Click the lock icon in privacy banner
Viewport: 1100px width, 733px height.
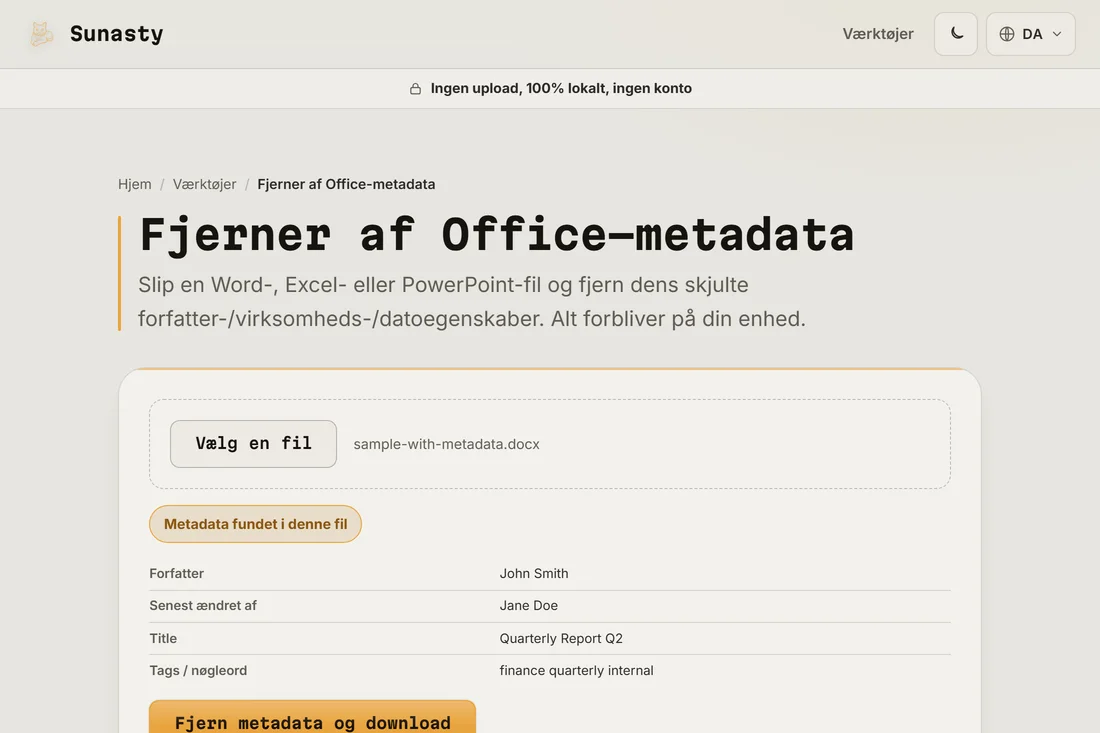pos(415,88)
